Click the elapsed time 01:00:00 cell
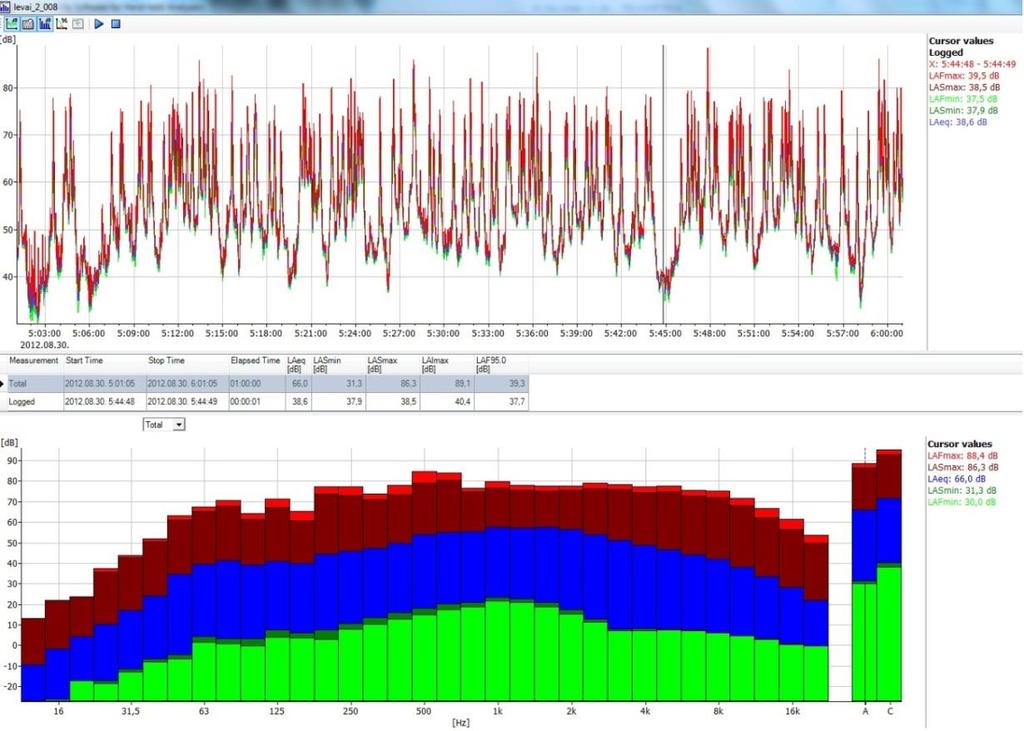The image size is (1024, 731). point(257,383)
